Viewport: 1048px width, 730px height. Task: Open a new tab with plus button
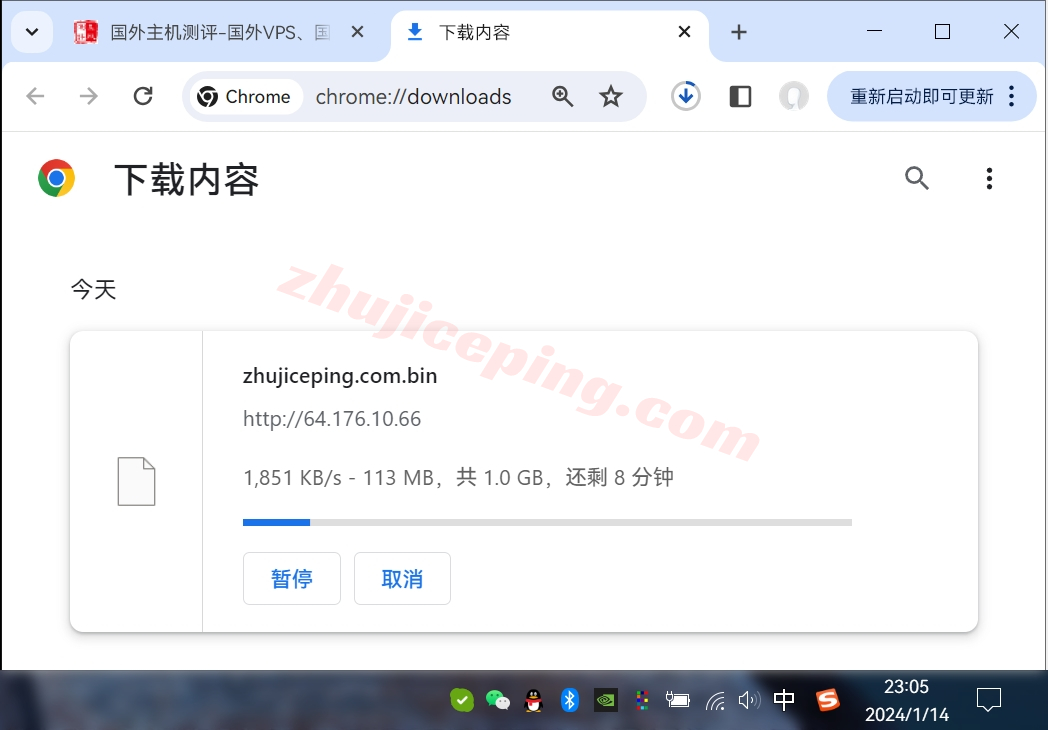[x=739, y=32]
